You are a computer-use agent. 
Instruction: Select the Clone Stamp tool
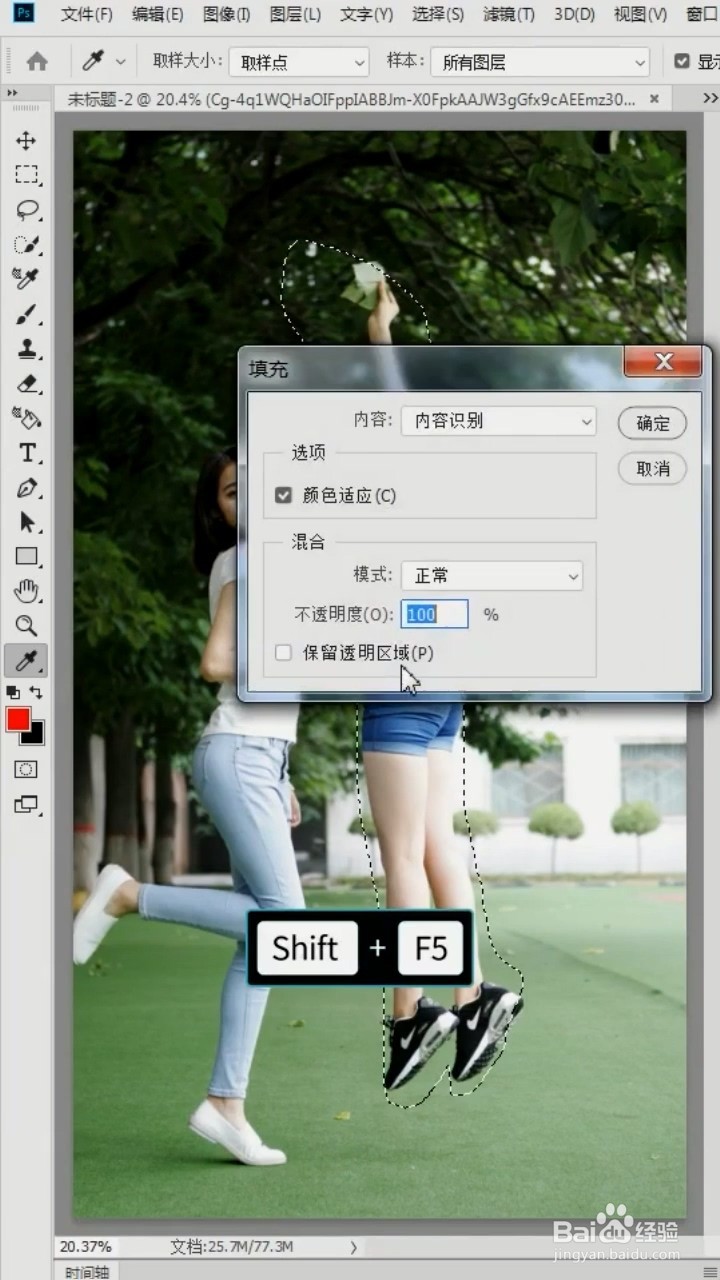tap(26, 349)
